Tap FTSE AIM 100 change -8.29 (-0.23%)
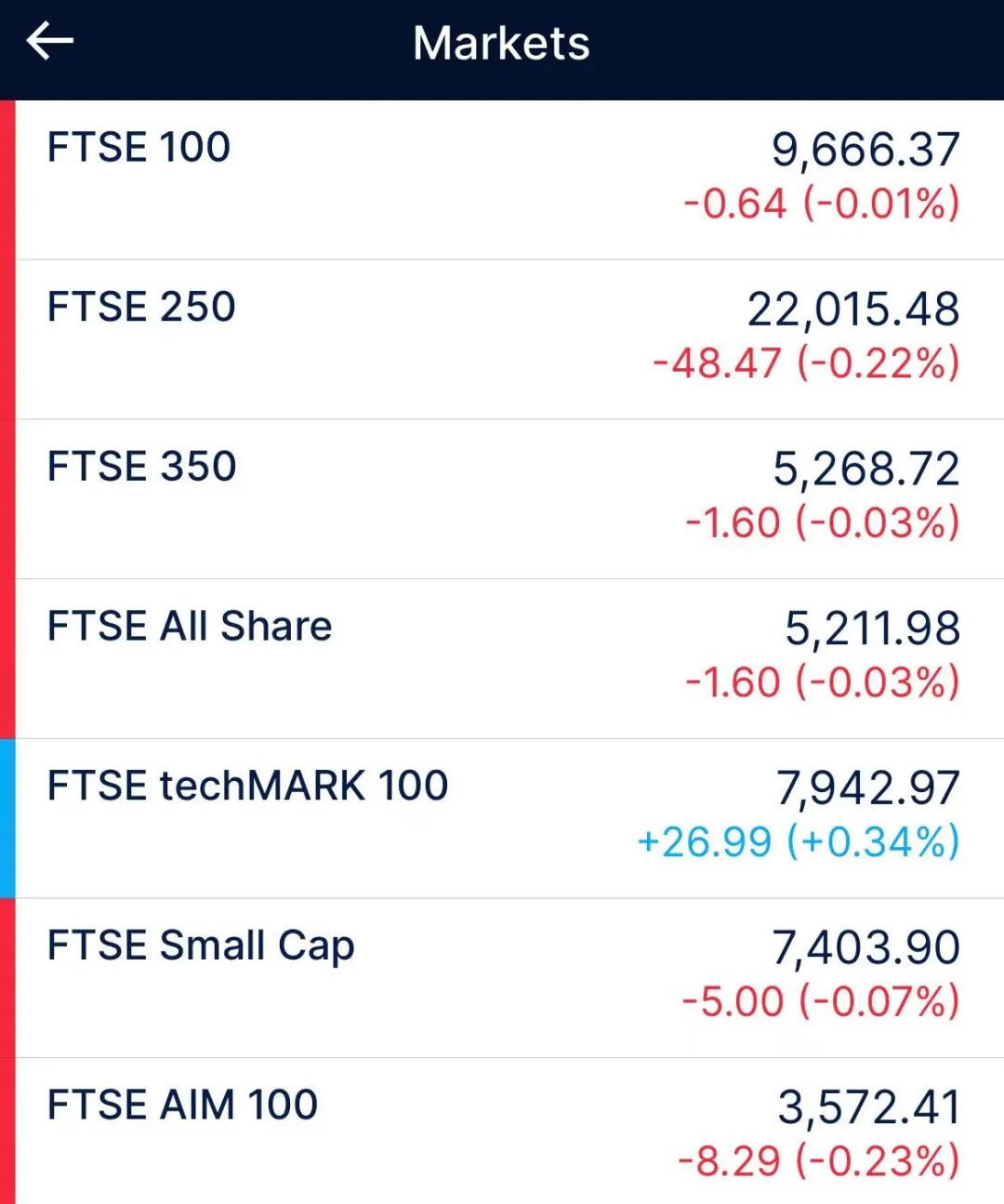 (818, 1161)
